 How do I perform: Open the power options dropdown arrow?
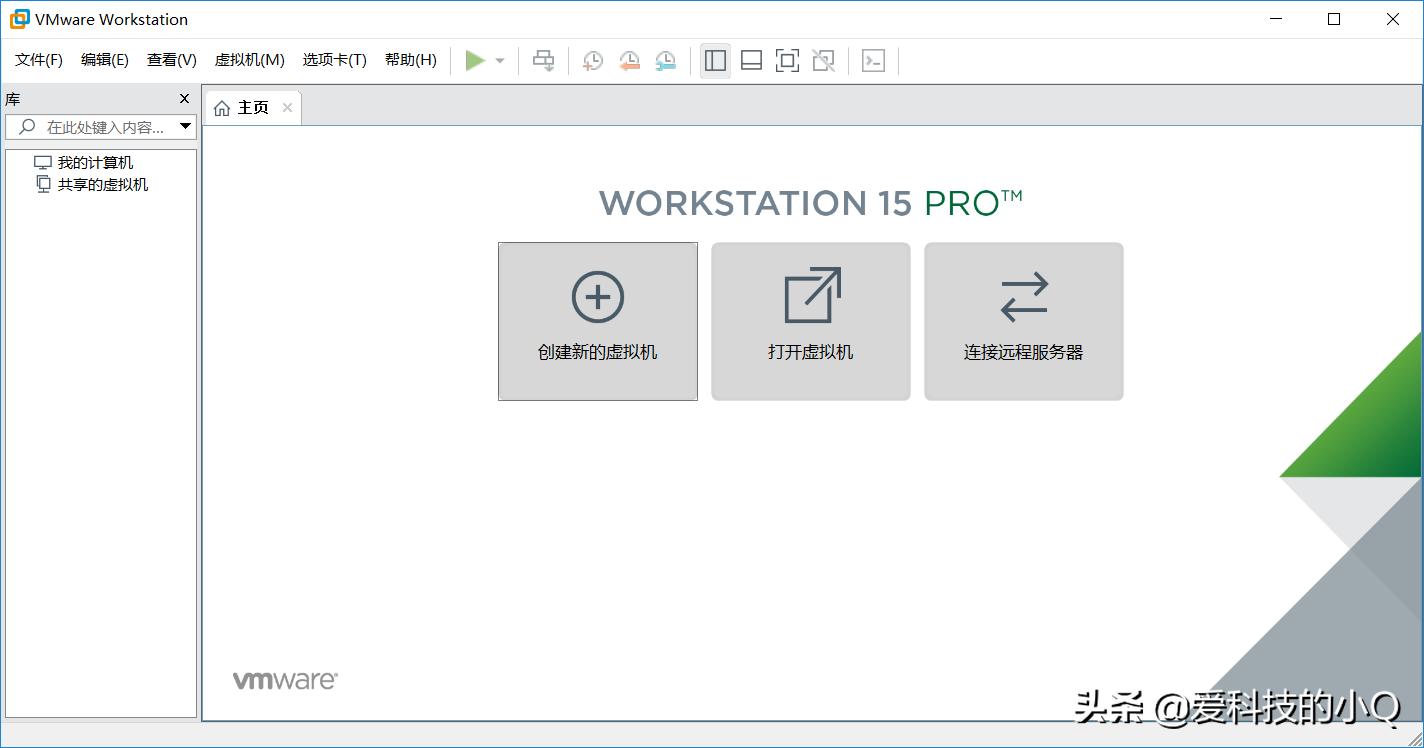click(498, 60)
